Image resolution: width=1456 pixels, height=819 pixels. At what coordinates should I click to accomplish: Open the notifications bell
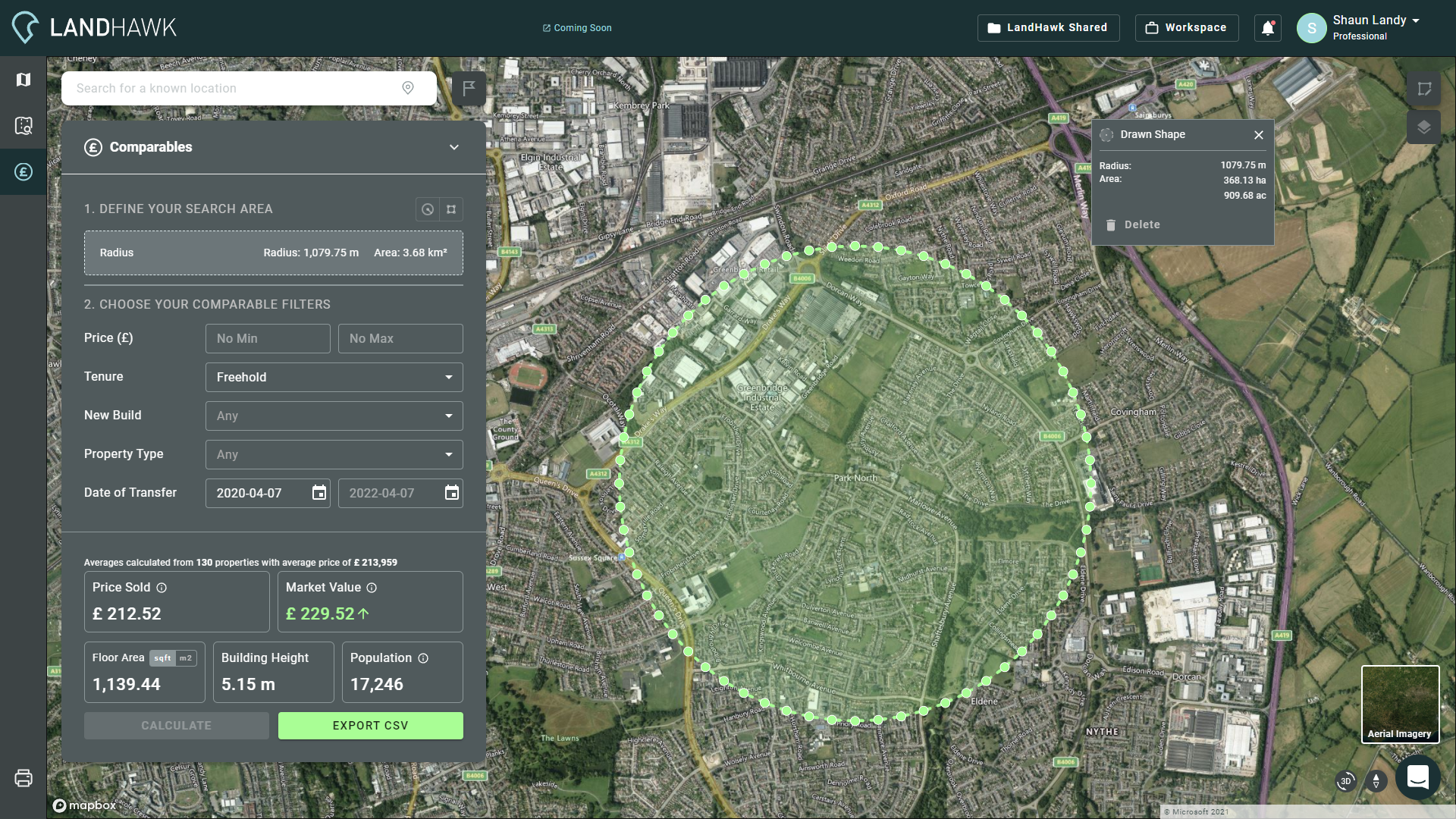tap(1267, 28)
